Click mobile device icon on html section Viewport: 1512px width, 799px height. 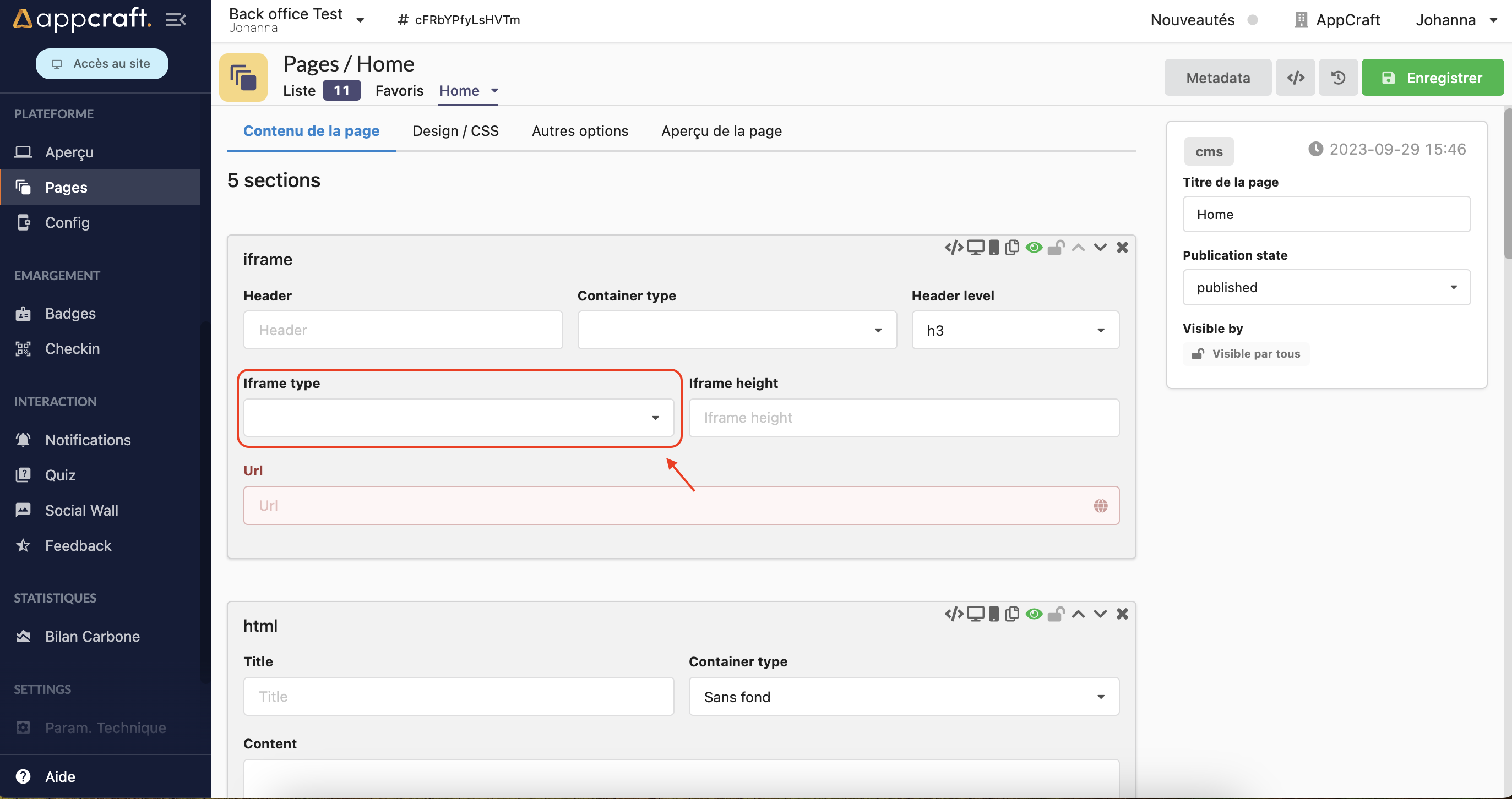[993, 614]
